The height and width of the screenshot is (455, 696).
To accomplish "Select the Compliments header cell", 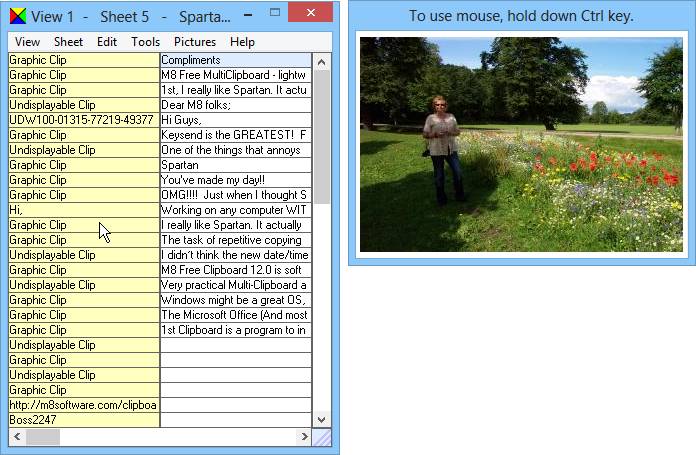I will click(235, 60).
